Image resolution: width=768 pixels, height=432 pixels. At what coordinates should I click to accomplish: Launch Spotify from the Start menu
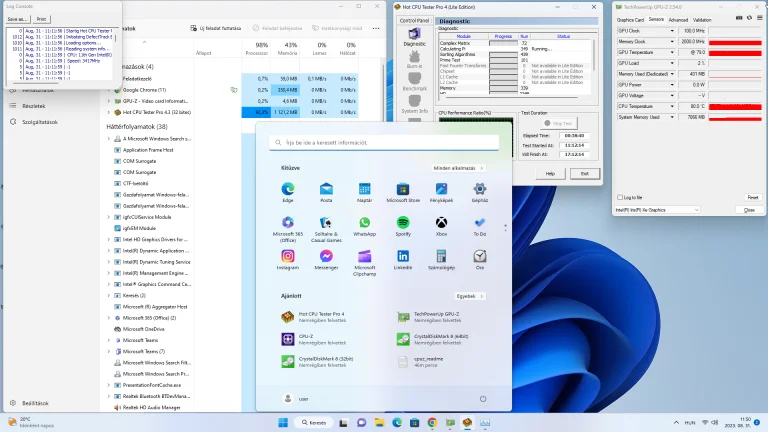pos(403,223)
